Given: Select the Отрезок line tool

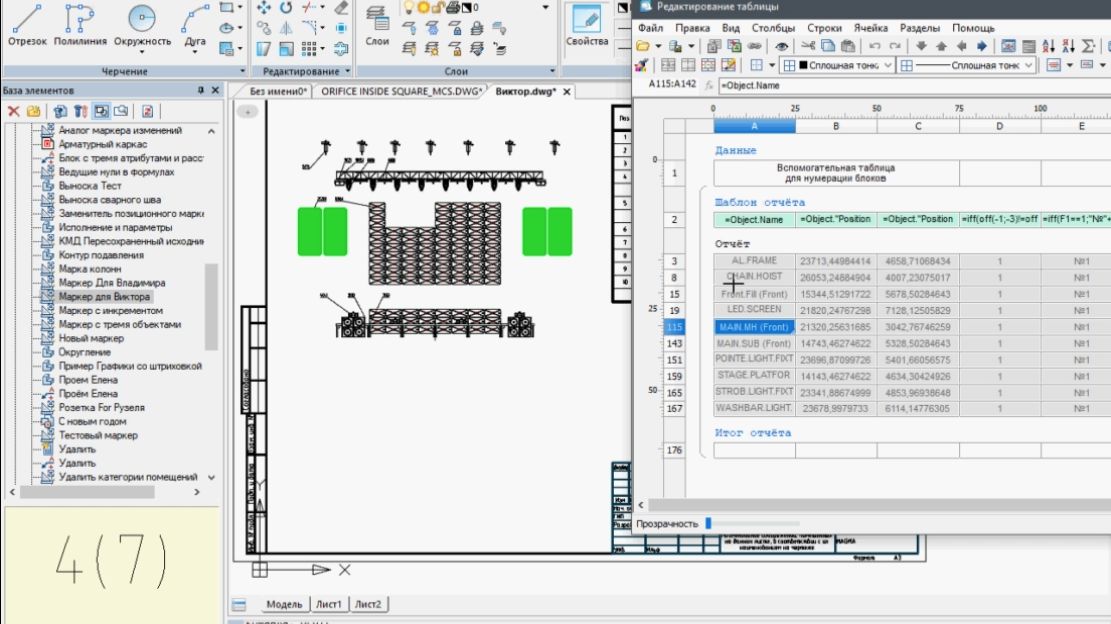Looking at the screenshot, I should (27, 25).
